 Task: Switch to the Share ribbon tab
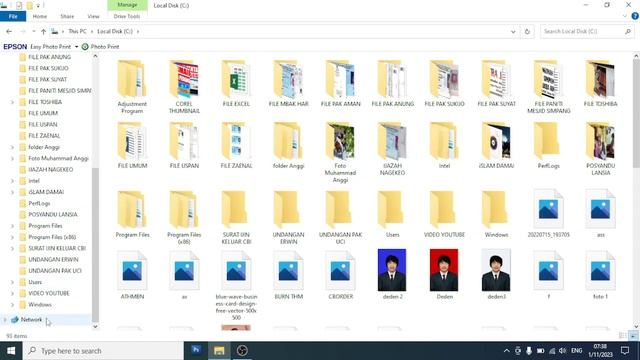click(x=67, y=16)
